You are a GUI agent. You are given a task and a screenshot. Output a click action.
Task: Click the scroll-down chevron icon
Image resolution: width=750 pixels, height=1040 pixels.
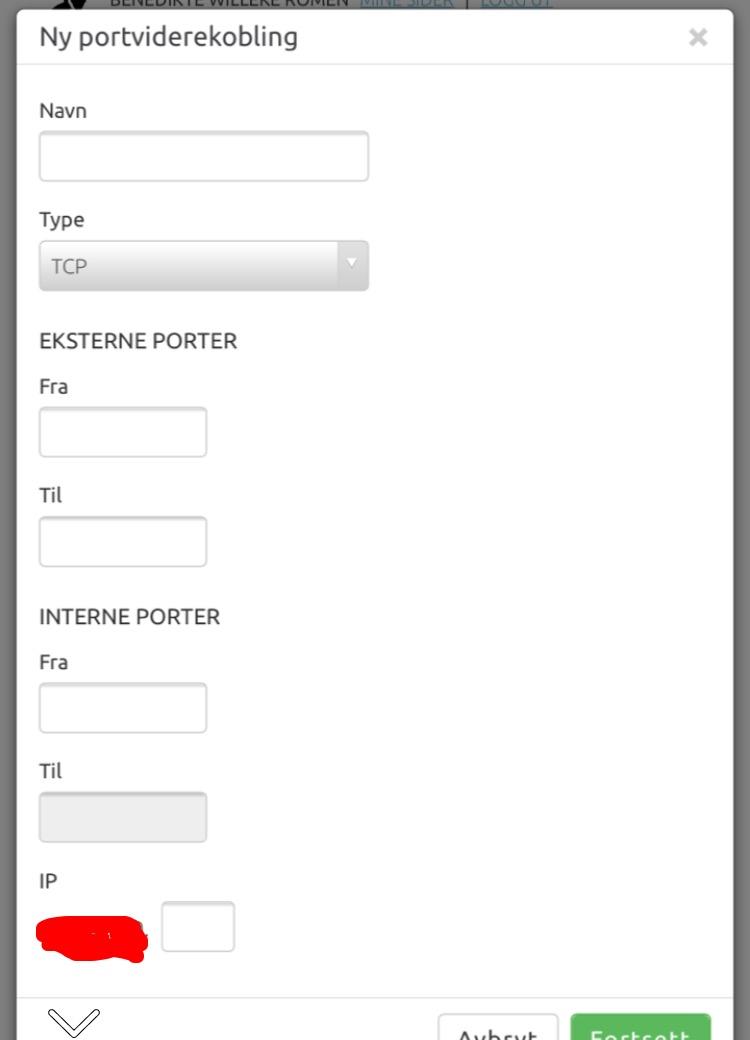[x=74, y=1021]
